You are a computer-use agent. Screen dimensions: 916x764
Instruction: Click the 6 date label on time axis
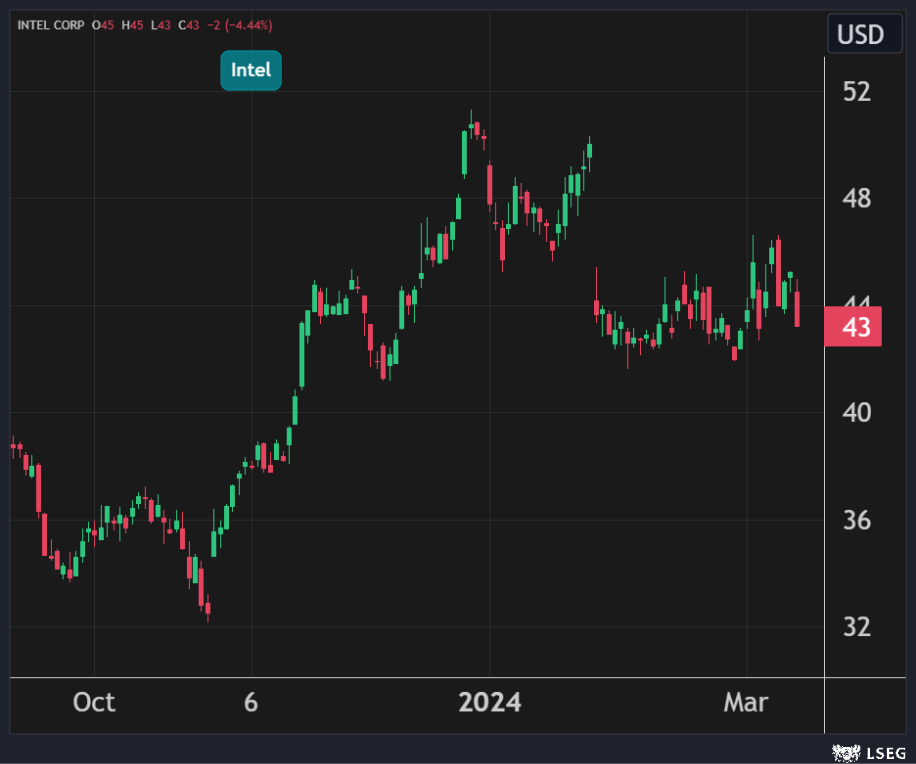click(x=251, y=702)
